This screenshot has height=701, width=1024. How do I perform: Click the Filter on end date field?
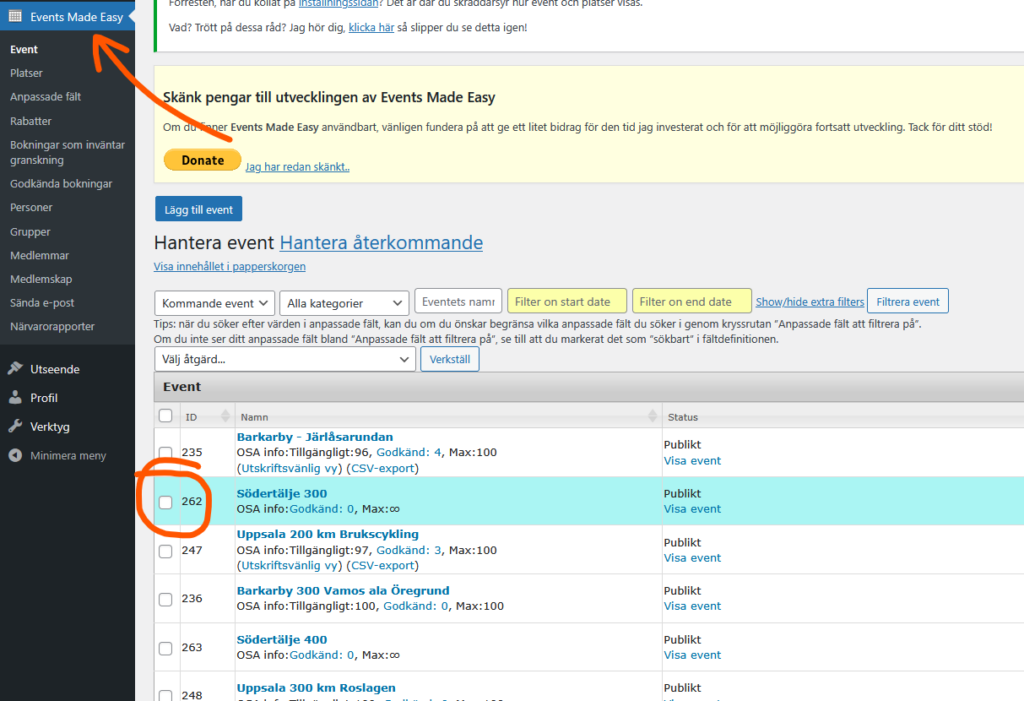point(692,302)
